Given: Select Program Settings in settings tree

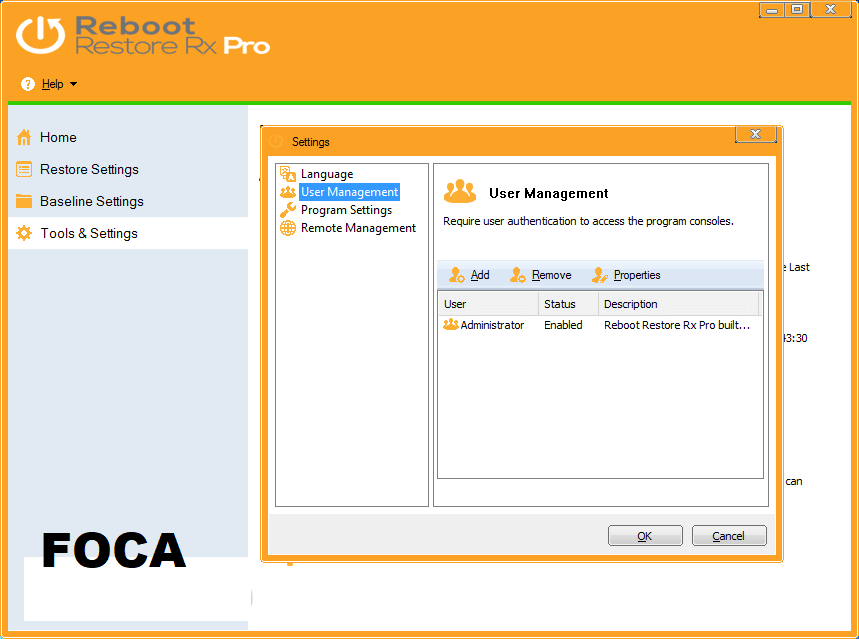Looking at the screenshot, I should [x=346, y=210].
